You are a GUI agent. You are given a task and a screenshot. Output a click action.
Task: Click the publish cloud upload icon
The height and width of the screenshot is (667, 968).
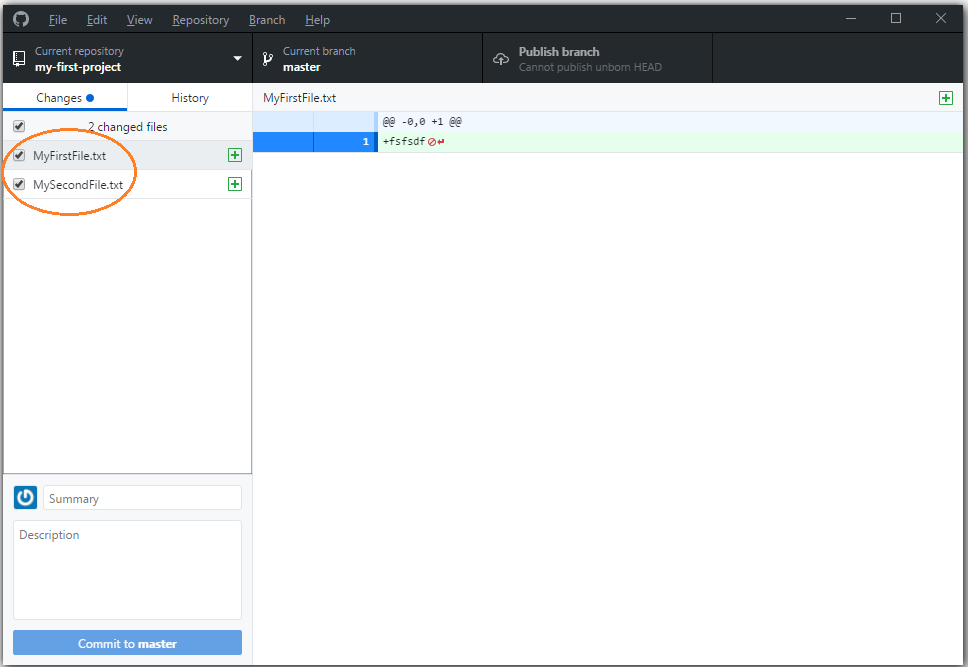[x=501, y=59]
